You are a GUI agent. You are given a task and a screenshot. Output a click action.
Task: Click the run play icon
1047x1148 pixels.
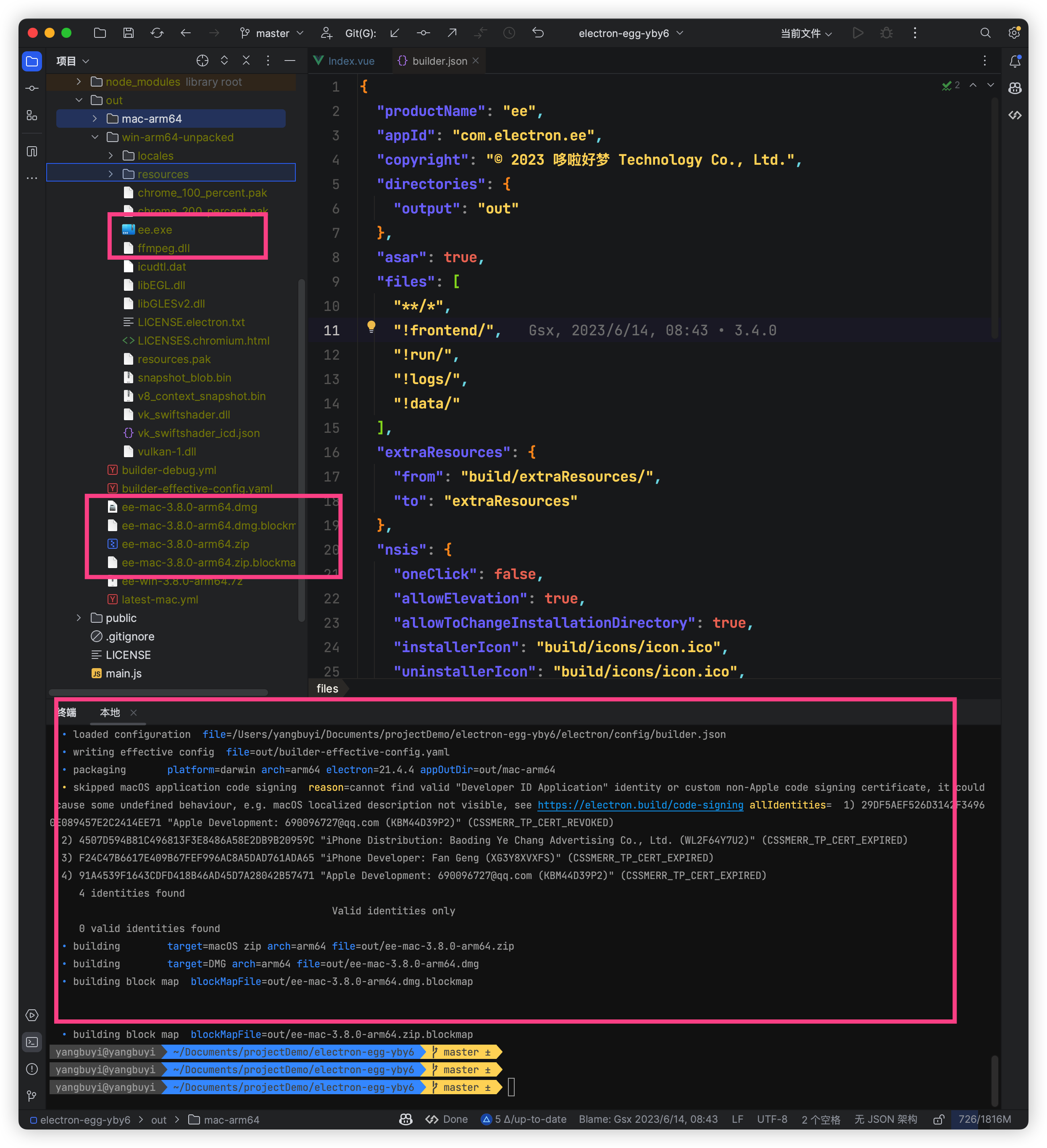point(858,33)
